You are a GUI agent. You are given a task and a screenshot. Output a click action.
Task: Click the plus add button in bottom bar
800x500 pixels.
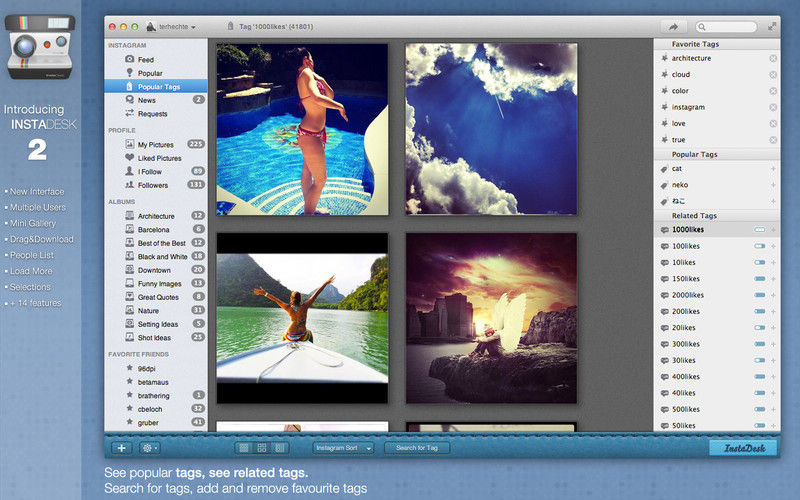121,448
